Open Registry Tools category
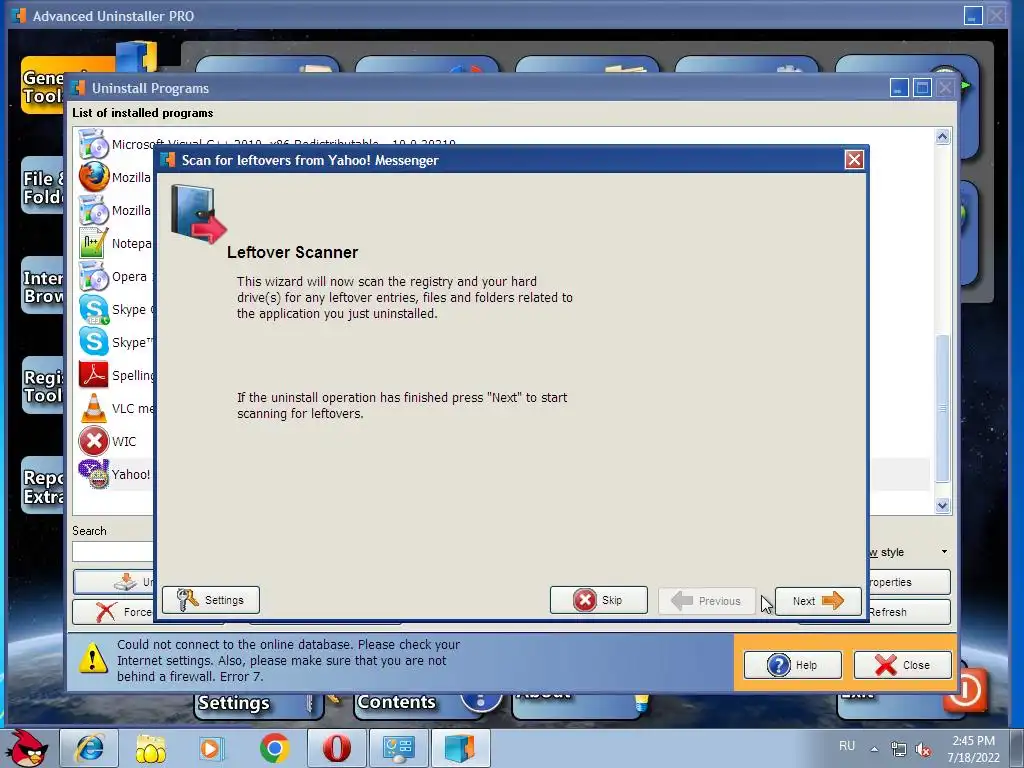 [43, 386]
